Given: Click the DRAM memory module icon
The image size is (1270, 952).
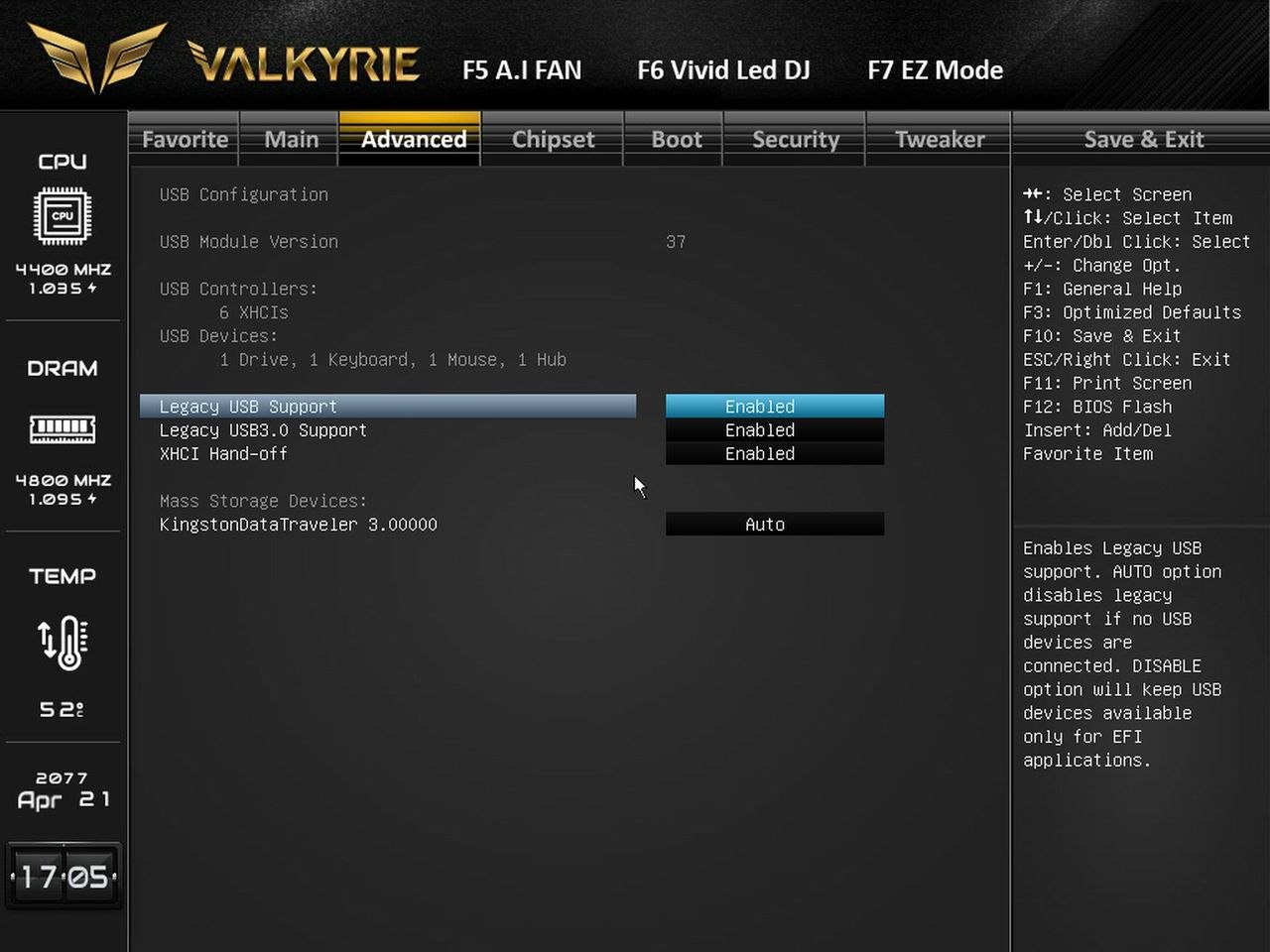Looking at the screenshot, I should [63, 429].
